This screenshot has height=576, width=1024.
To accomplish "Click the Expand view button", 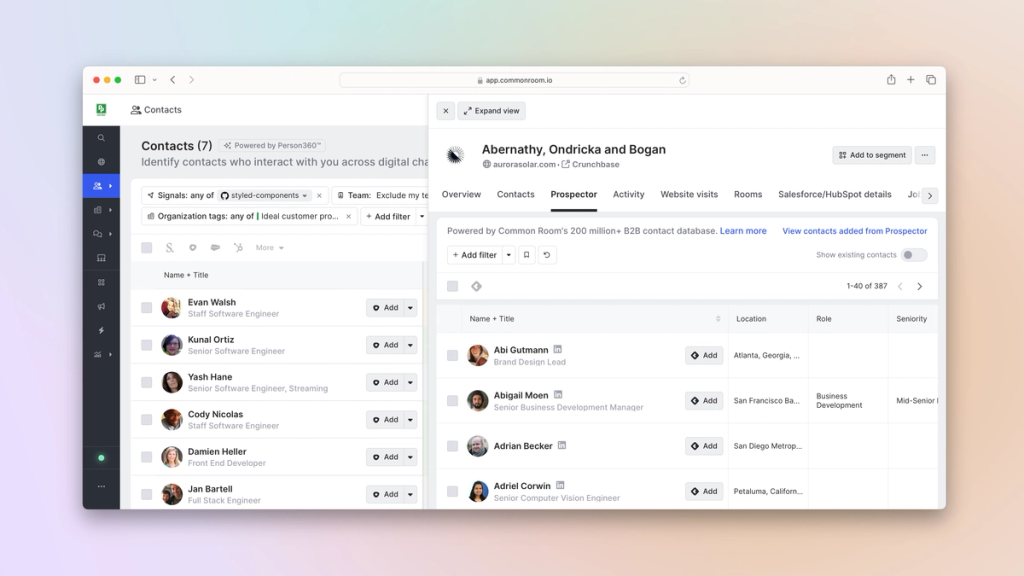I will tap(492, 111).
